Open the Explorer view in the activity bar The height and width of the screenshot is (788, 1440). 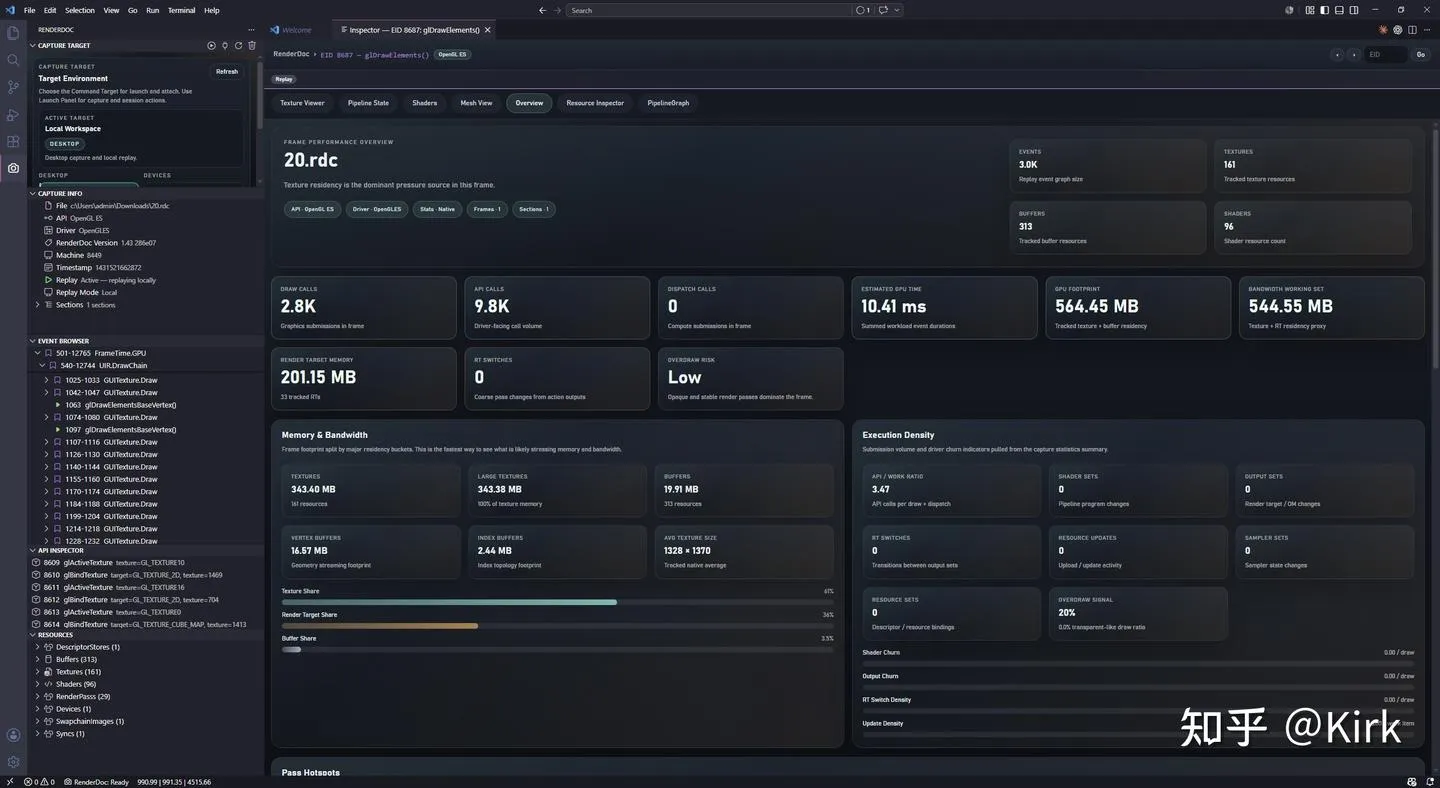pos(13,33)
